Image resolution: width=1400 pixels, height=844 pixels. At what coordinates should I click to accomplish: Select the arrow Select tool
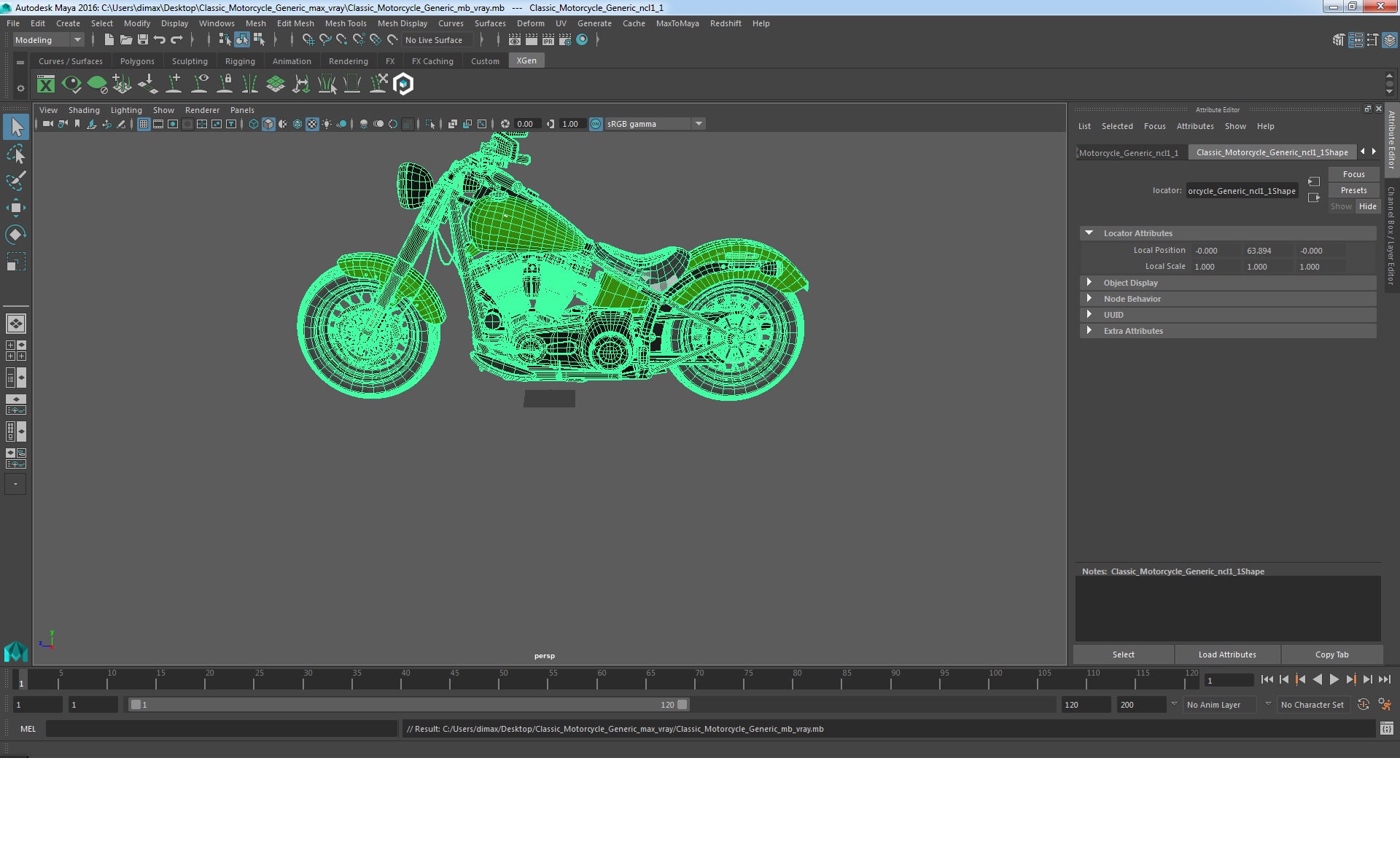16,128
